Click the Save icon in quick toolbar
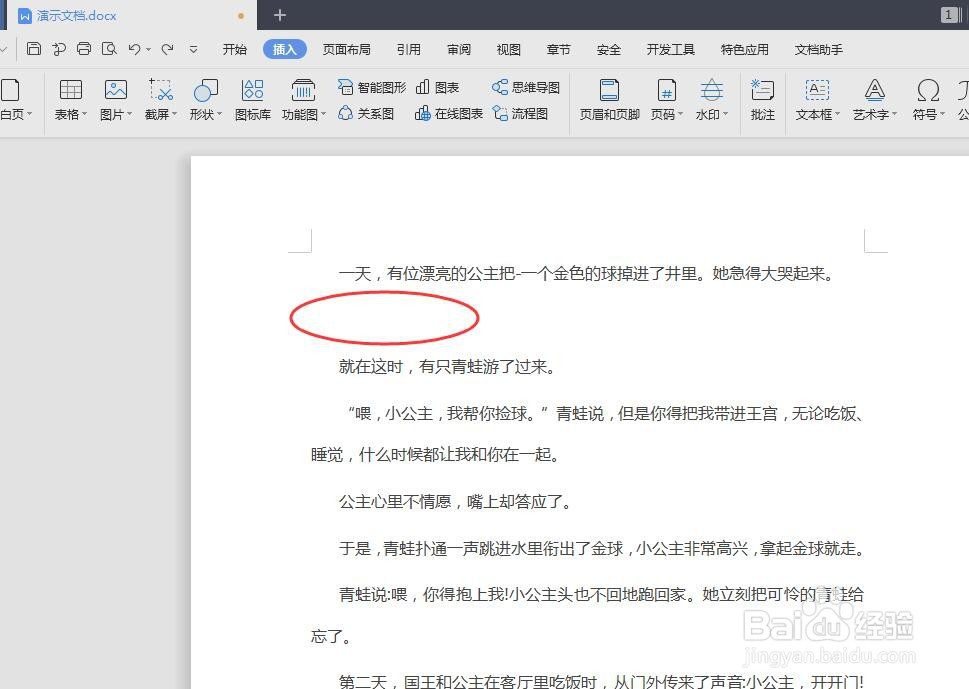The width and height of the screenshot is (969, 689). [x=34, y=49]
